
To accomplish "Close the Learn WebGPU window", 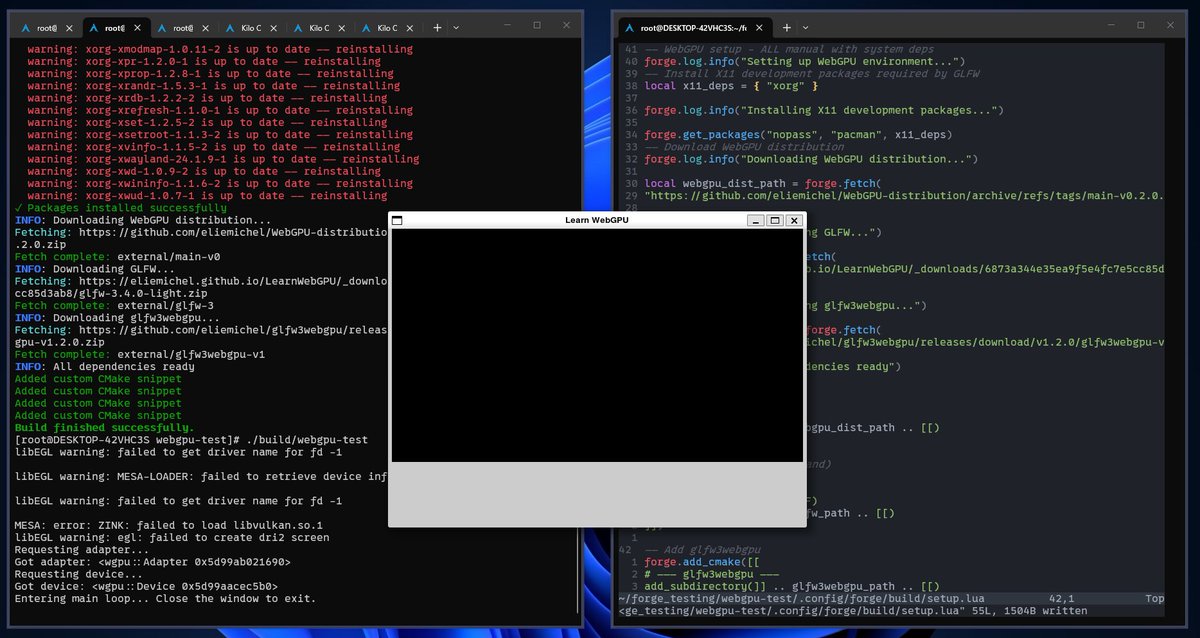I will (x=792, y=220).
